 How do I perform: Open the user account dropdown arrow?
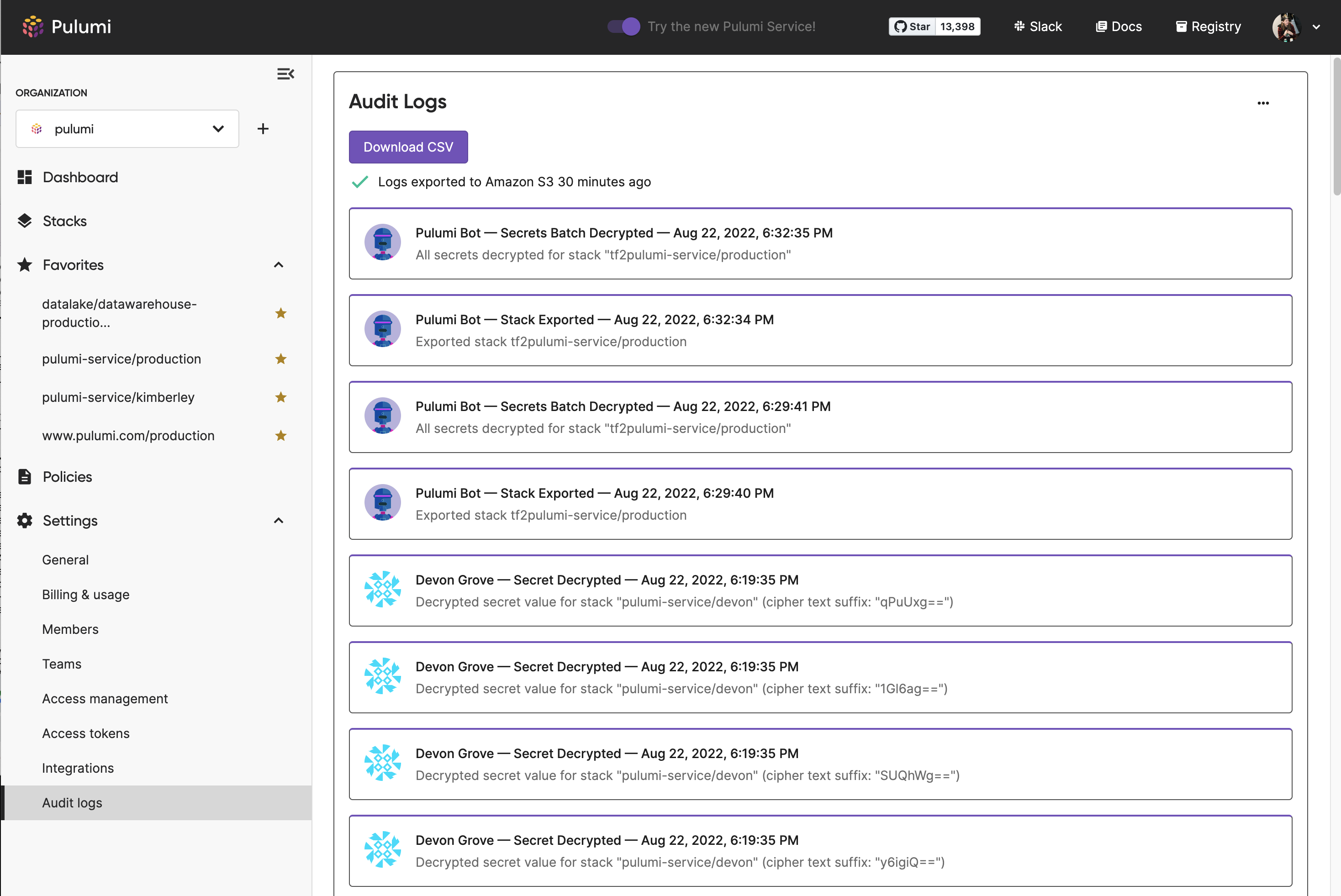pyautogui.click(x=1316, y=27)
